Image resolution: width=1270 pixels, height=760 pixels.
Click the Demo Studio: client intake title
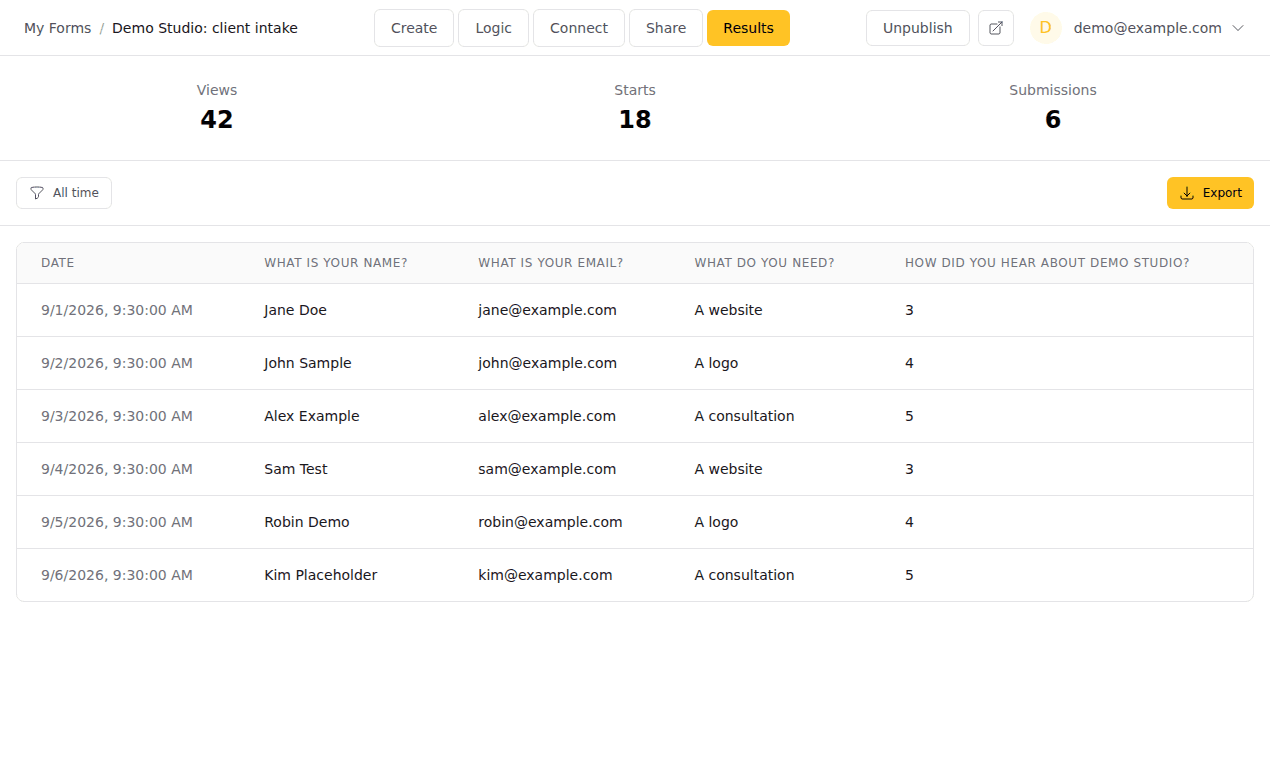[205, 28]
